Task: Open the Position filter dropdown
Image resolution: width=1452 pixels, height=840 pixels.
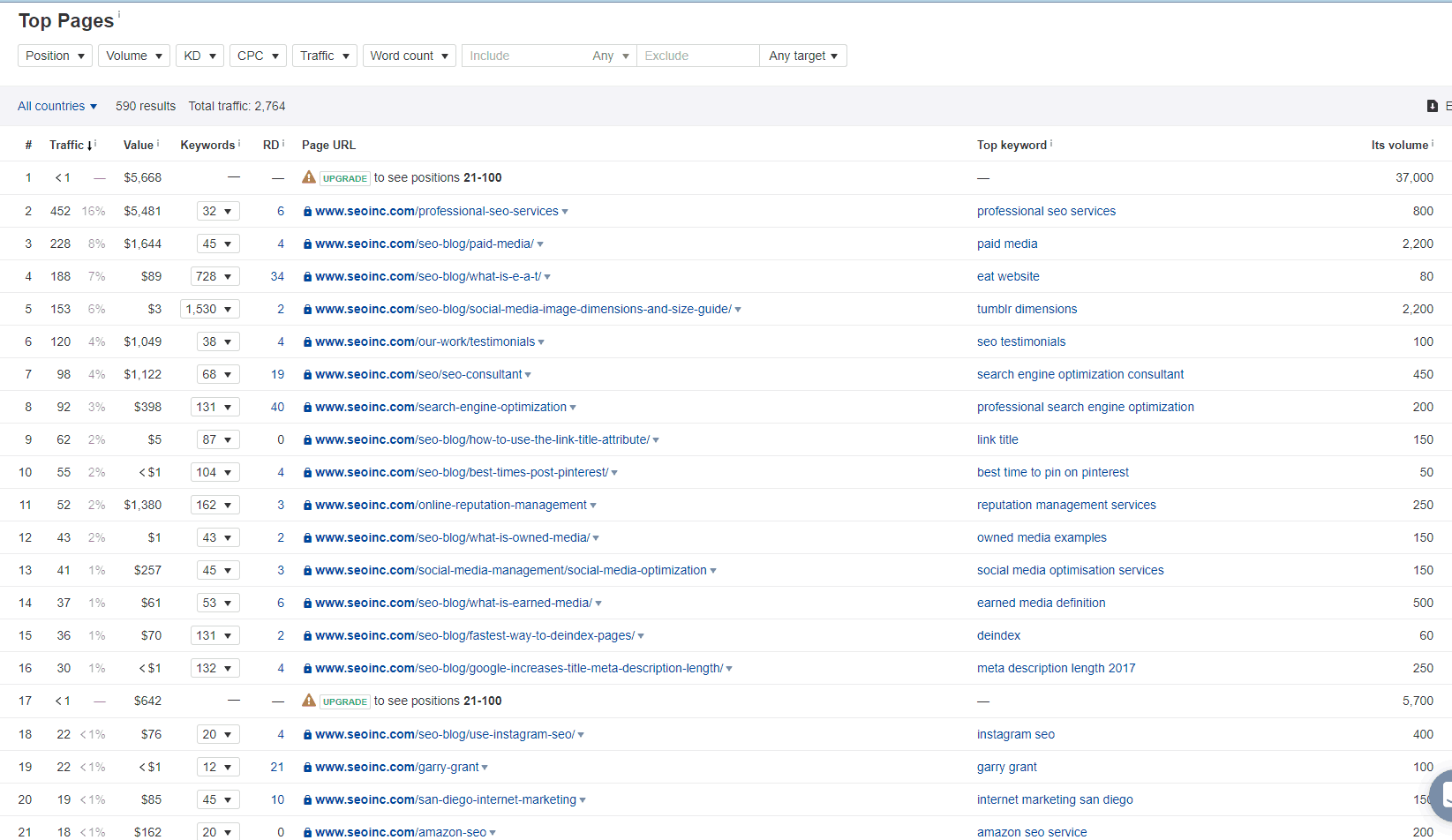Action: click(x=54, y=55)
